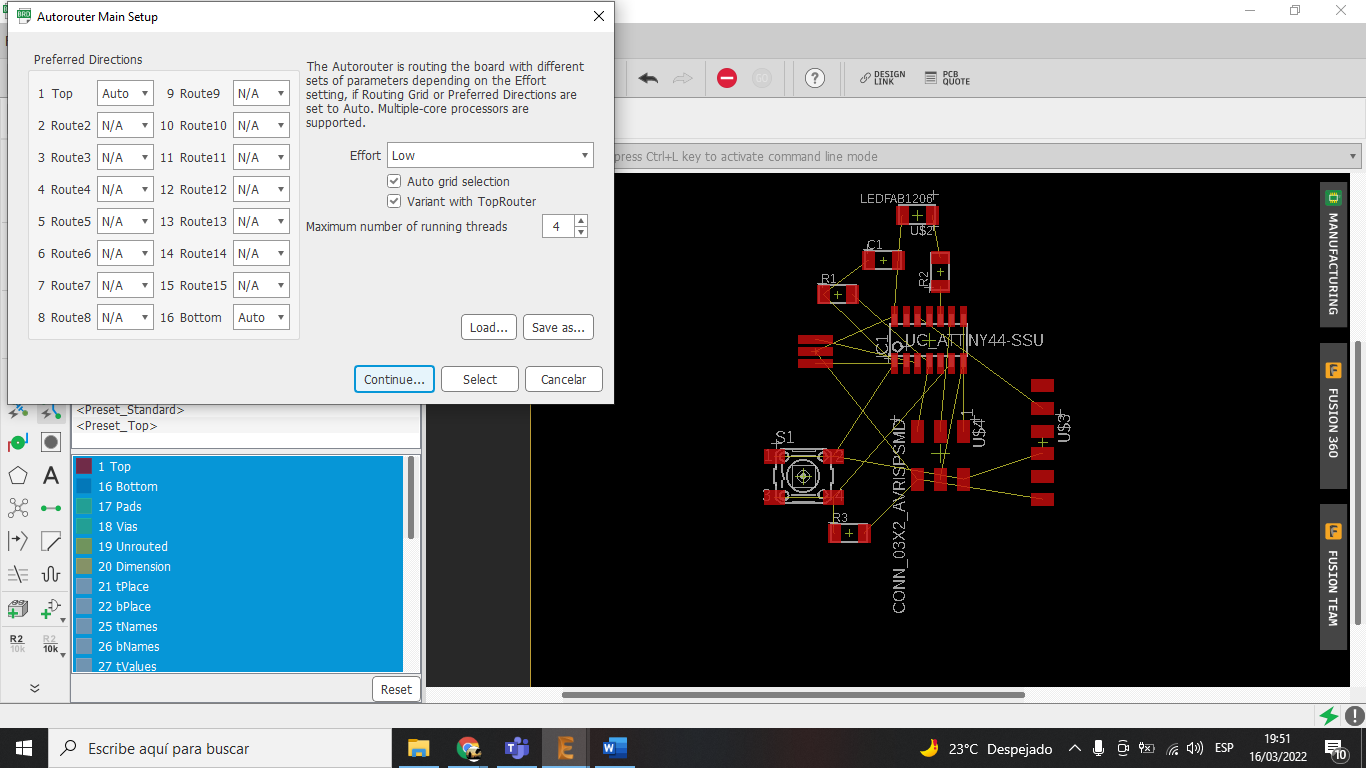The height and width of the screenshot is (768, 1366).
Task: Expand more tools with double chevron
Action: click(34, 688)
